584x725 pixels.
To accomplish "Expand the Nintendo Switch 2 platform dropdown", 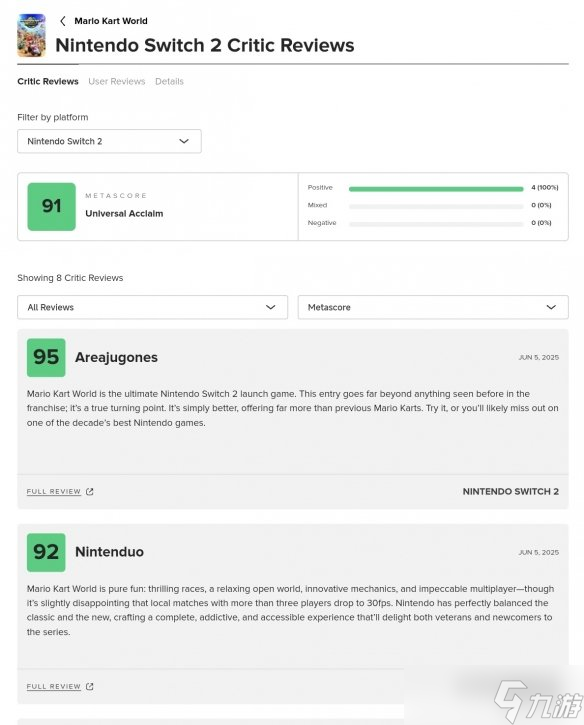I will pyautogui.click(x=109, y=141).
